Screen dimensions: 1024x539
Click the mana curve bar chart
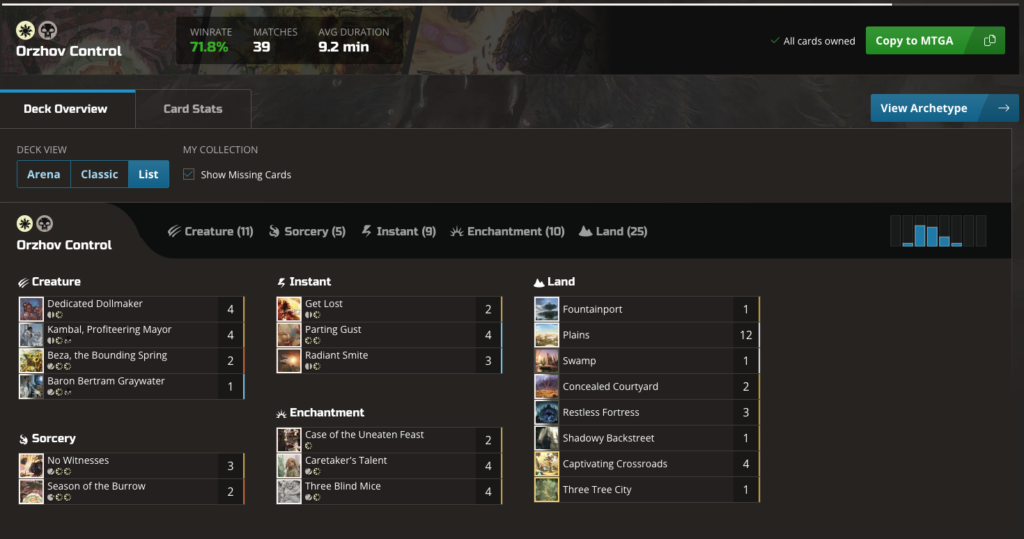tap(938, 231)
